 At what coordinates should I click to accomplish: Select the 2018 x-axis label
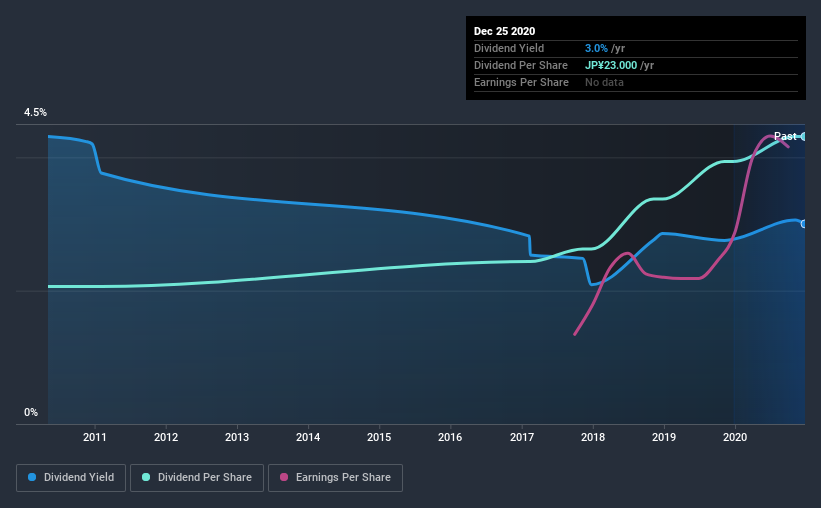593,437
